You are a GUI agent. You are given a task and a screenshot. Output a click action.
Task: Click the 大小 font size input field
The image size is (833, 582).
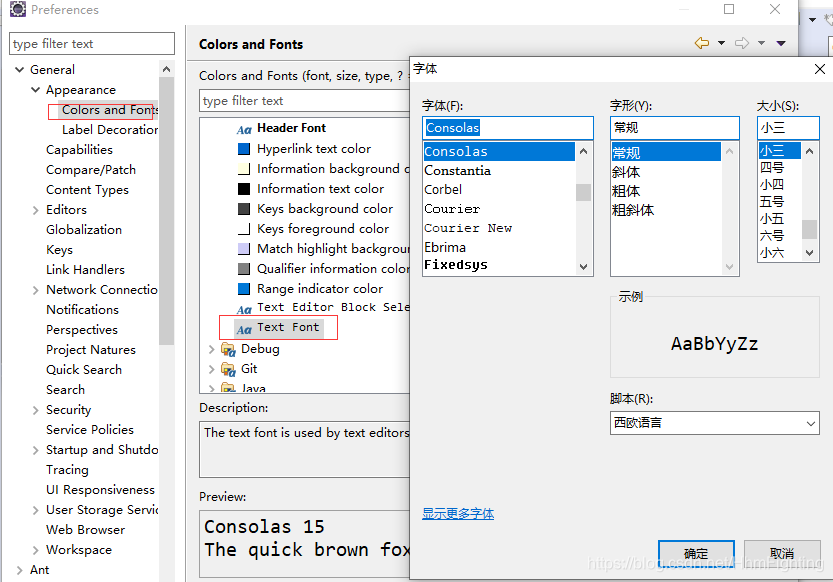(x=788, y=128)
